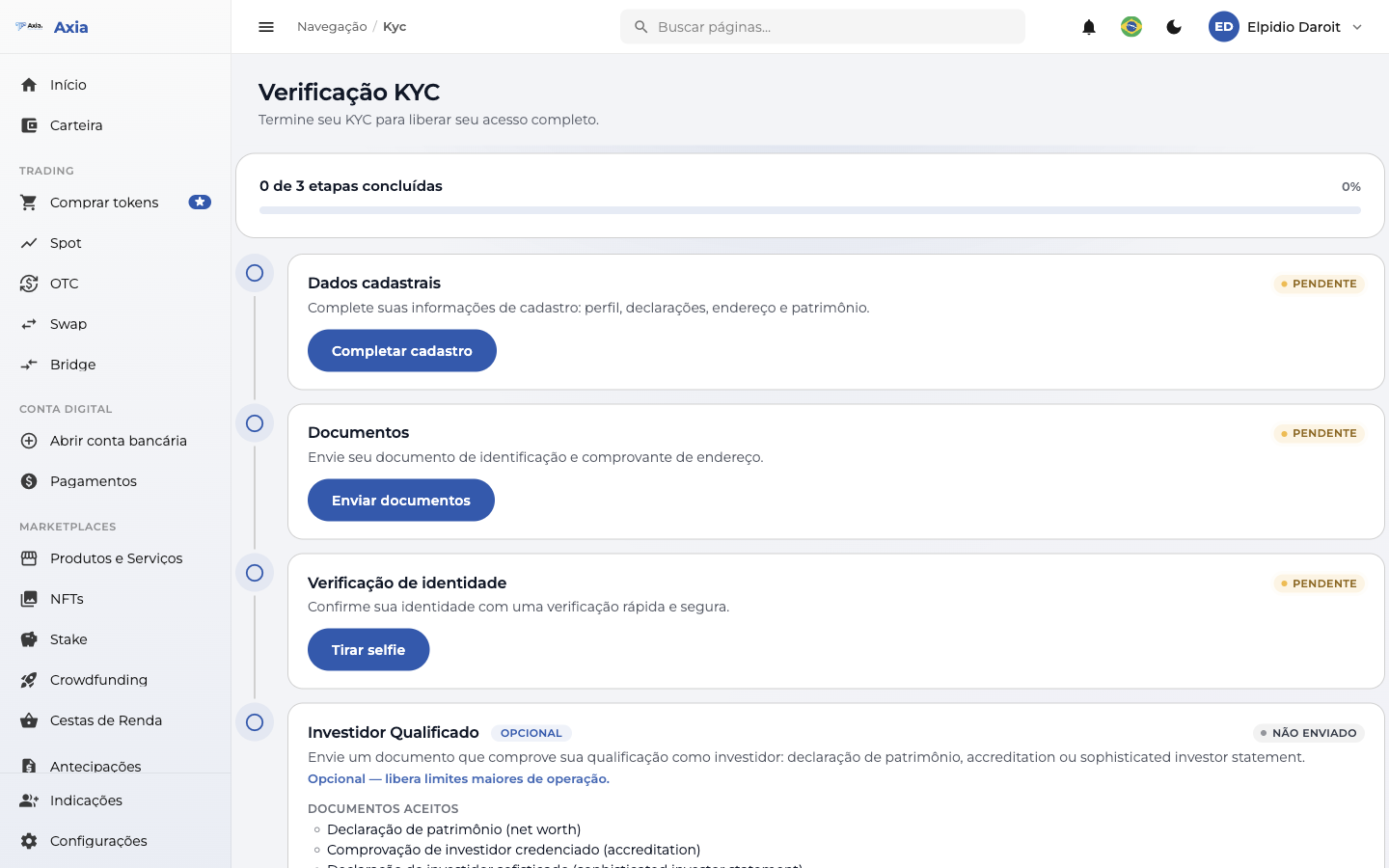Click the Tirar selfie button
1389x868 pixels.
[x=368, y=650]
